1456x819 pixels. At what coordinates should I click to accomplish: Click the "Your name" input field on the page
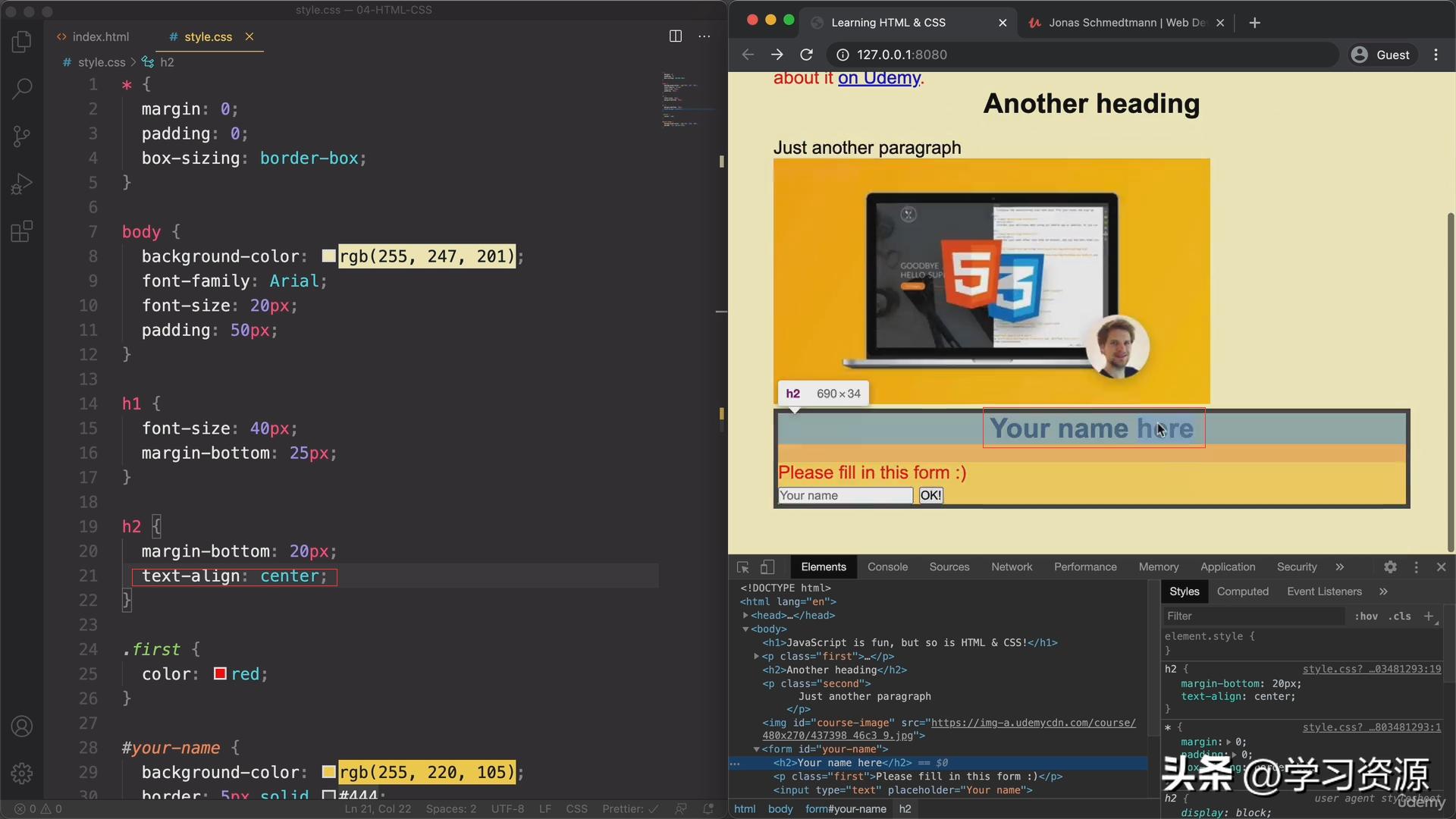(x=844, y=495)
